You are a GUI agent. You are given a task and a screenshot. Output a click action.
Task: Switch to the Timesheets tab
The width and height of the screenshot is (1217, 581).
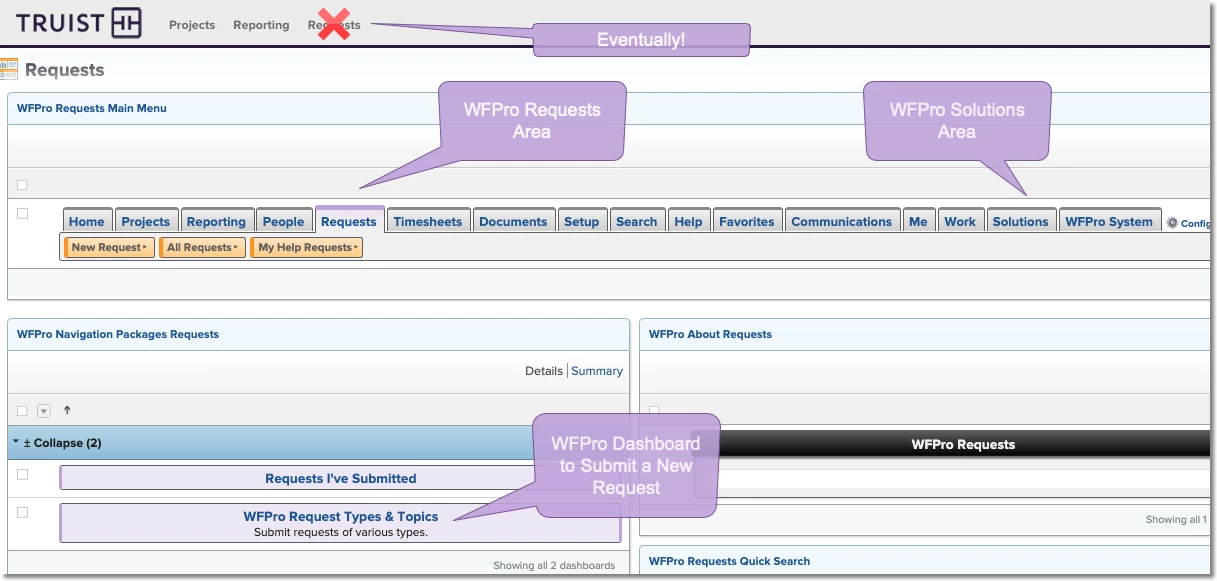[x=428, y=221]
